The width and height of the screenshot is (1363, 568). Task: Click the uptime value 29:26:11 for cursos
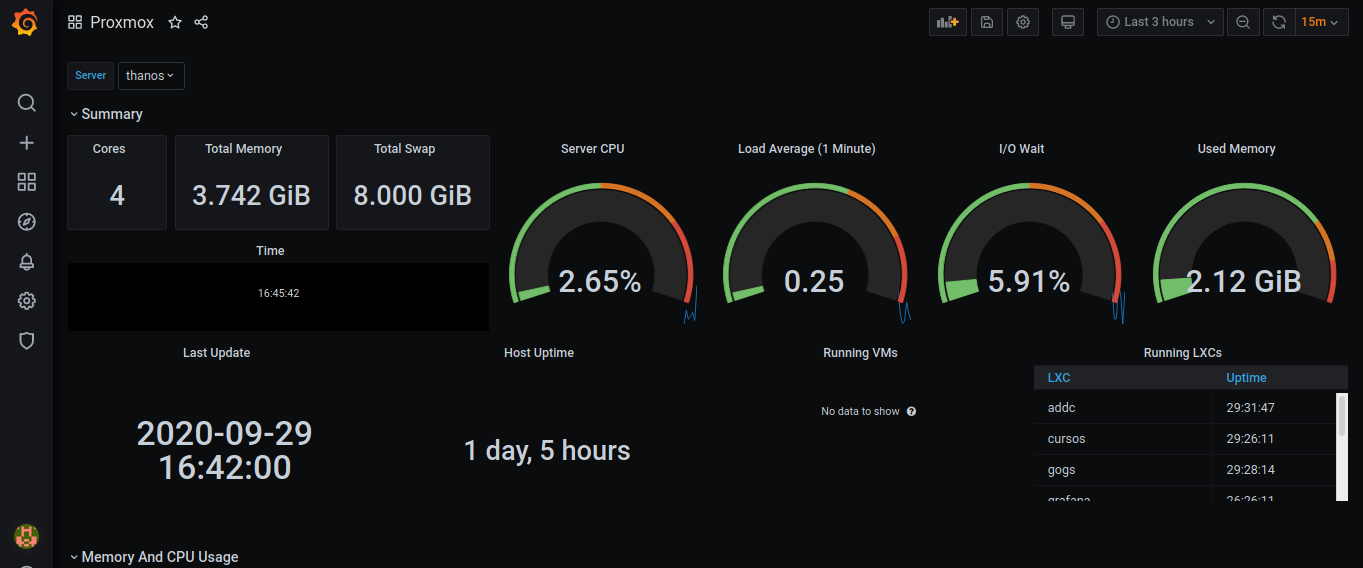click(1250, 439)
